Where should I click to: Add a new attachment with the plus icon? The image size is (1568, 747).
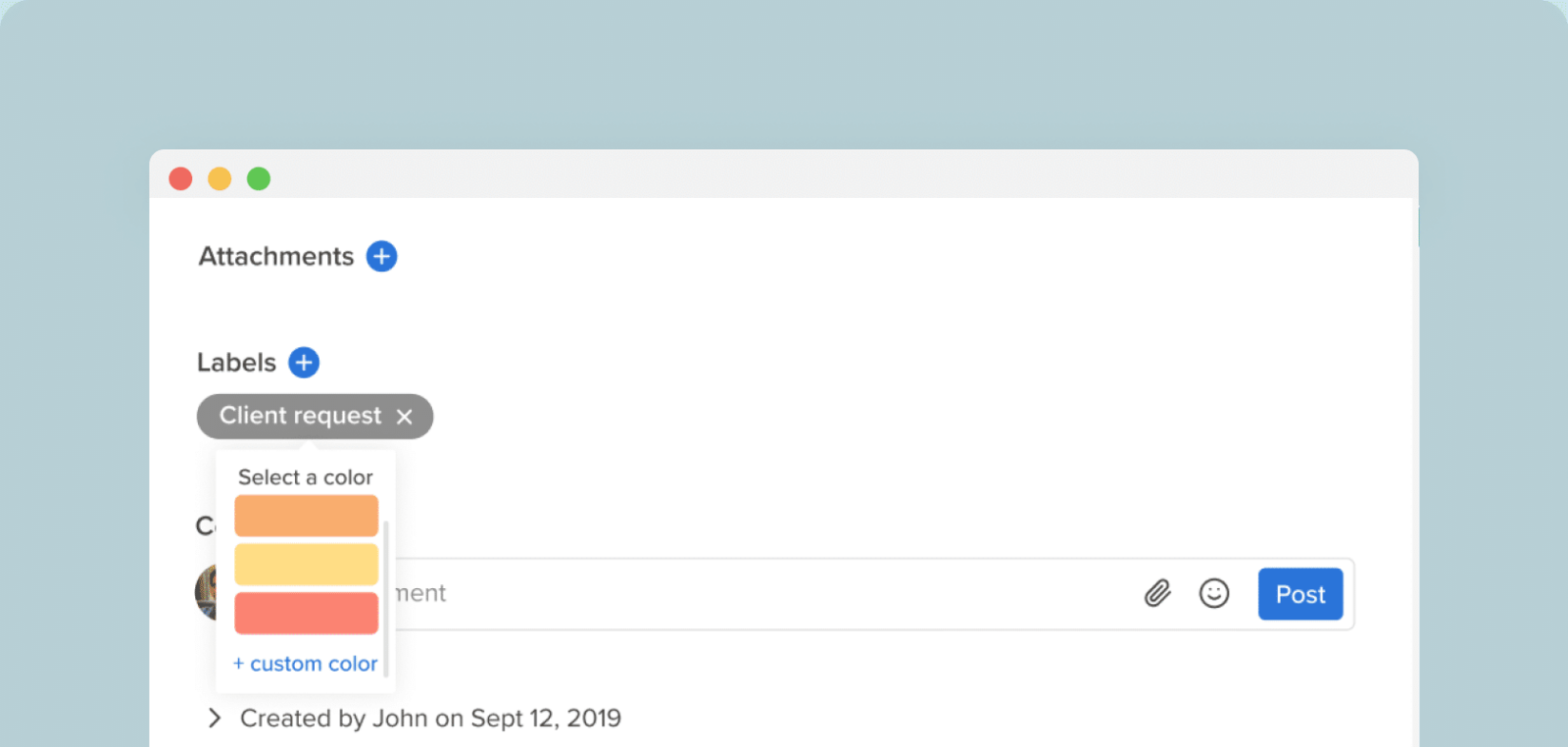(x=381, y=256)
